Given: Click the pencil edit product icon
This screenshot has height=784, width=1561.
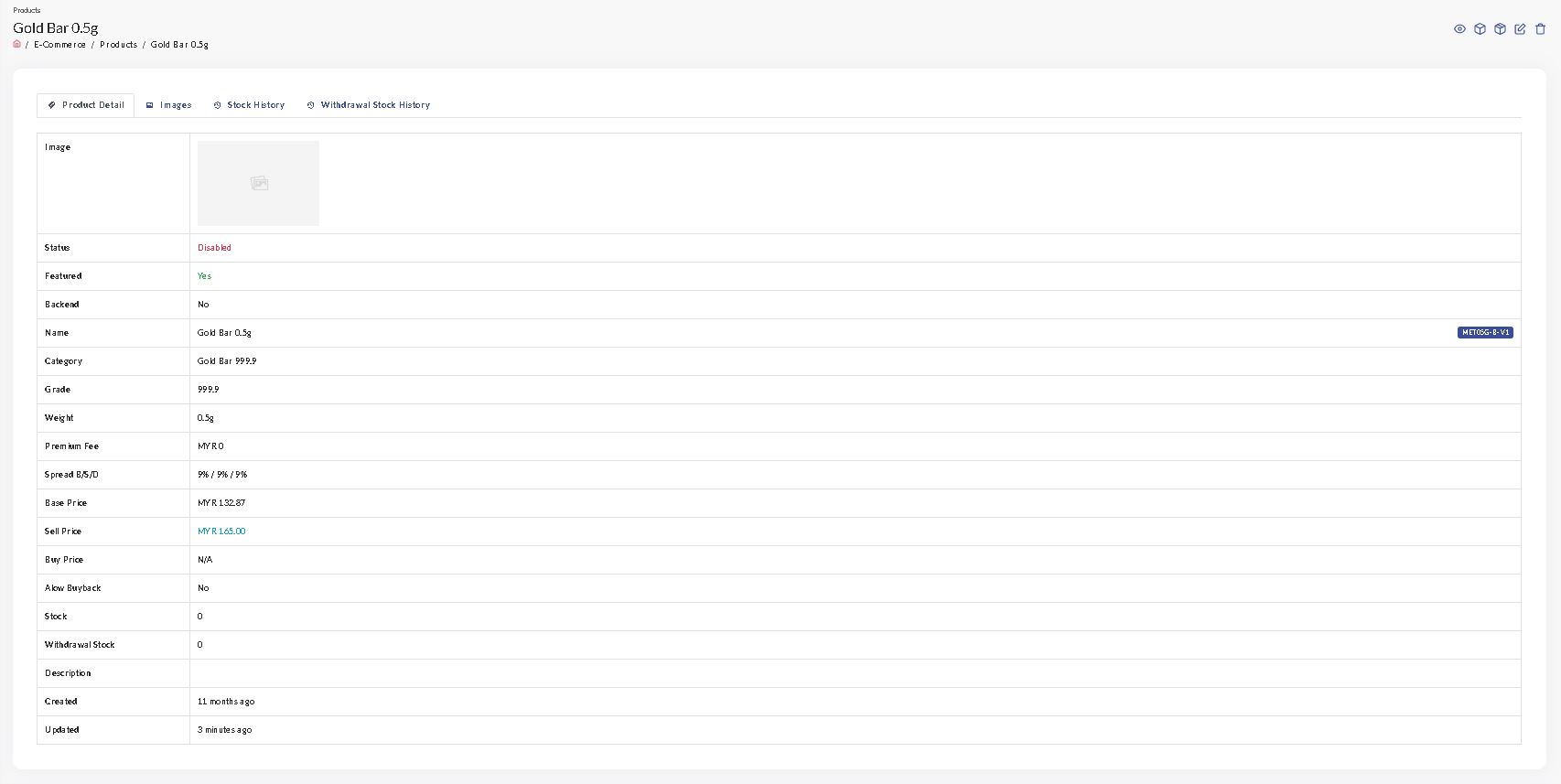Looking at the screenshot, I should [1520, 29].
